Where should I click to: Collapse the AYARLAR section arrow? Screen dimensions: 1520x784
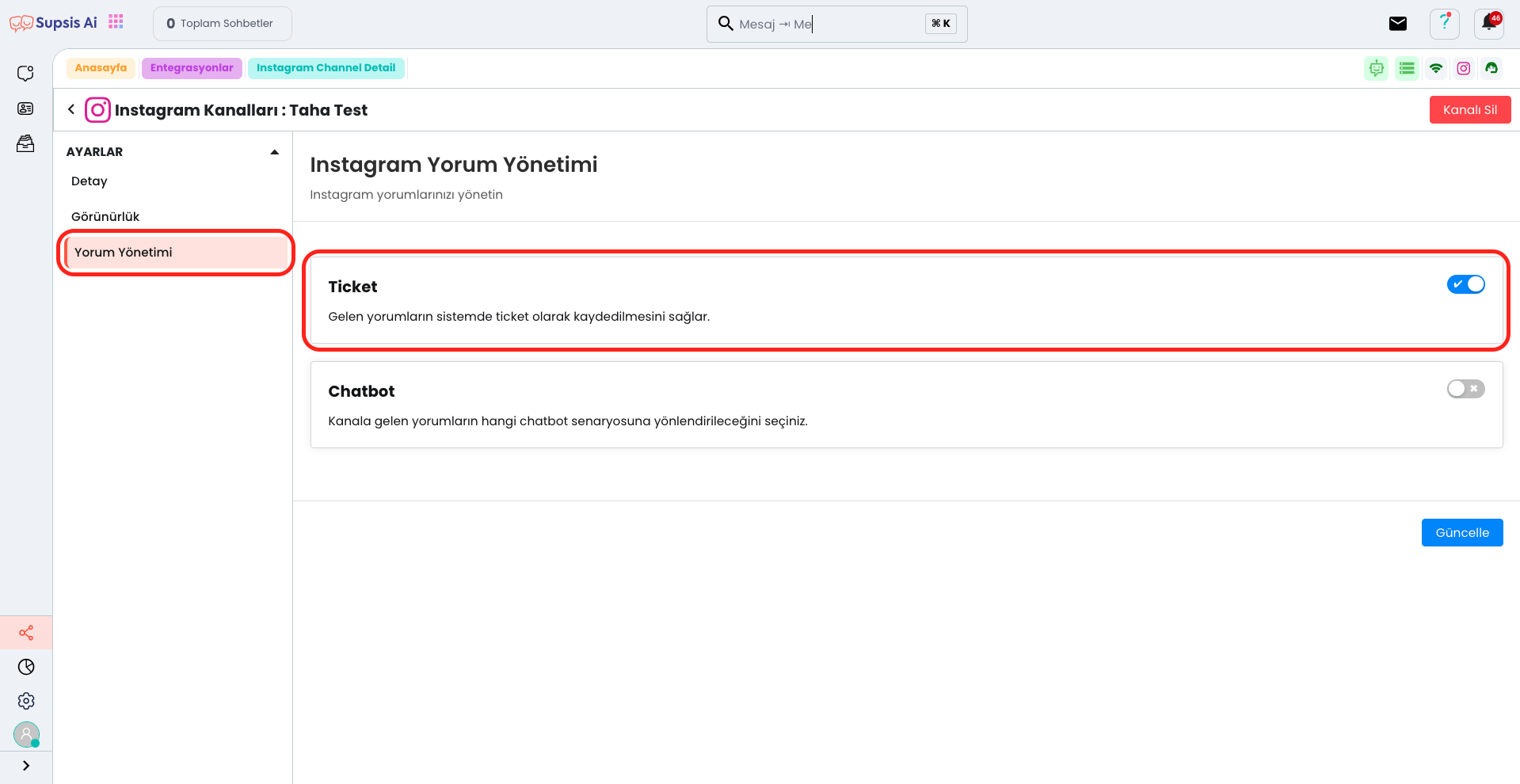(275, 152)
